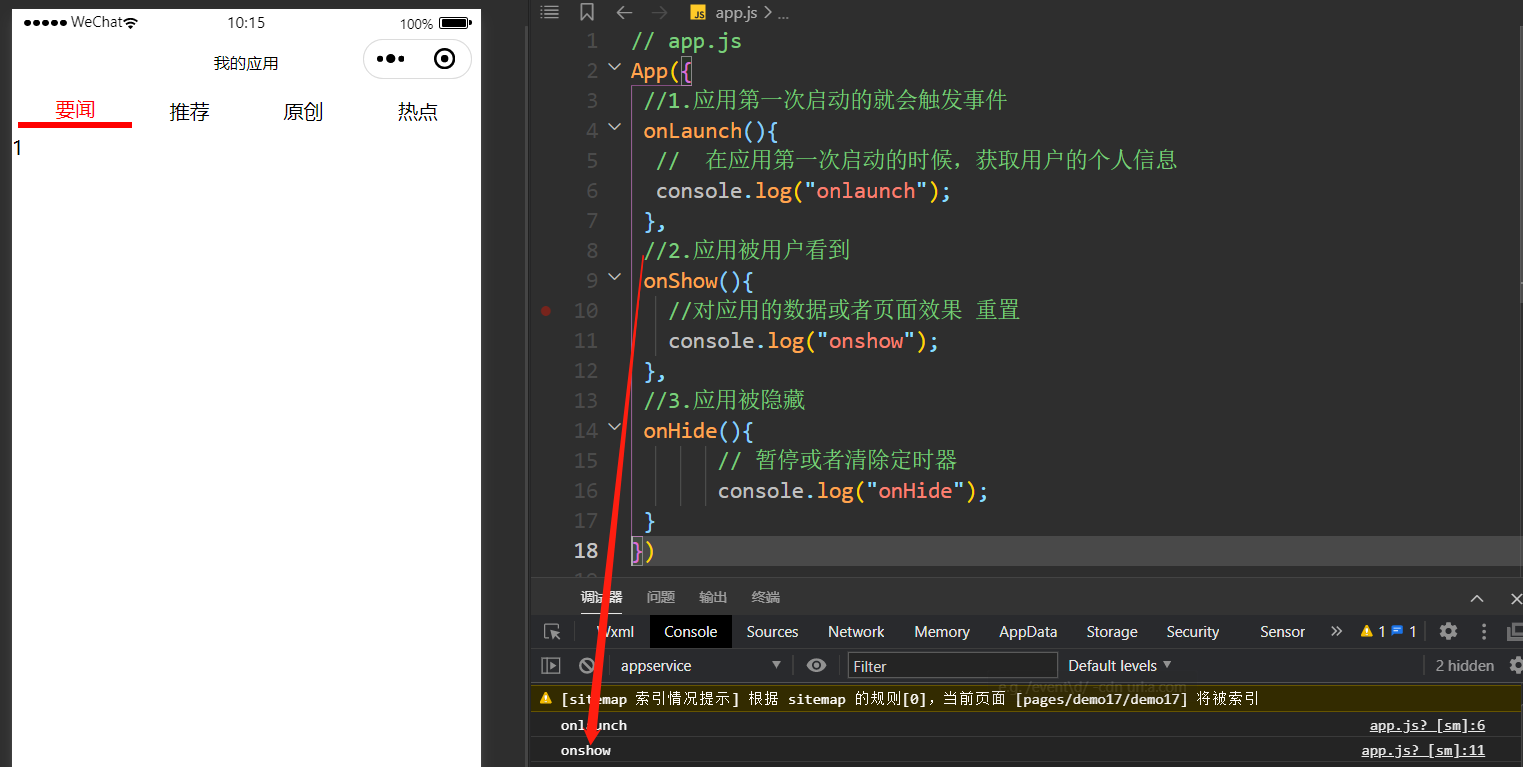Activate the element inspector picker icon
Viewport: 1523px width, 767px height.
[552, 632]
